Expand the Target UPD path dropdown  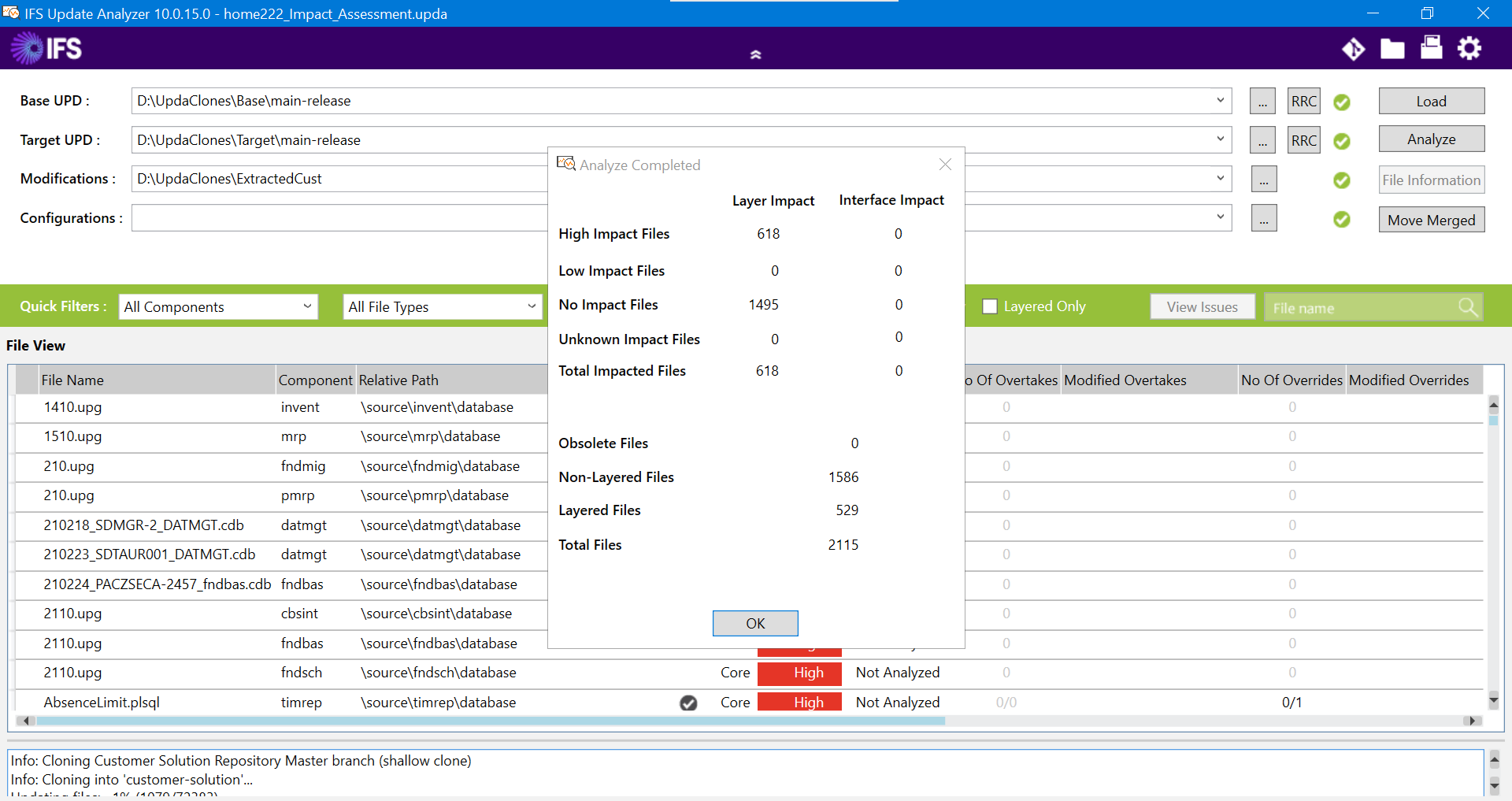pyautogui.click(x=1220, y=139)
